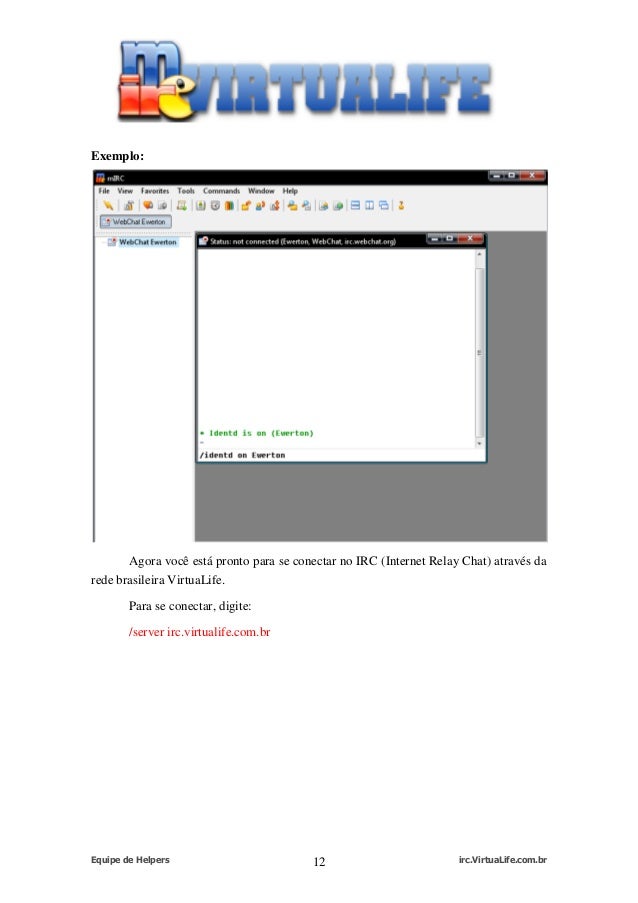Click the Connect lightning bolt toolbar icon

108,205
